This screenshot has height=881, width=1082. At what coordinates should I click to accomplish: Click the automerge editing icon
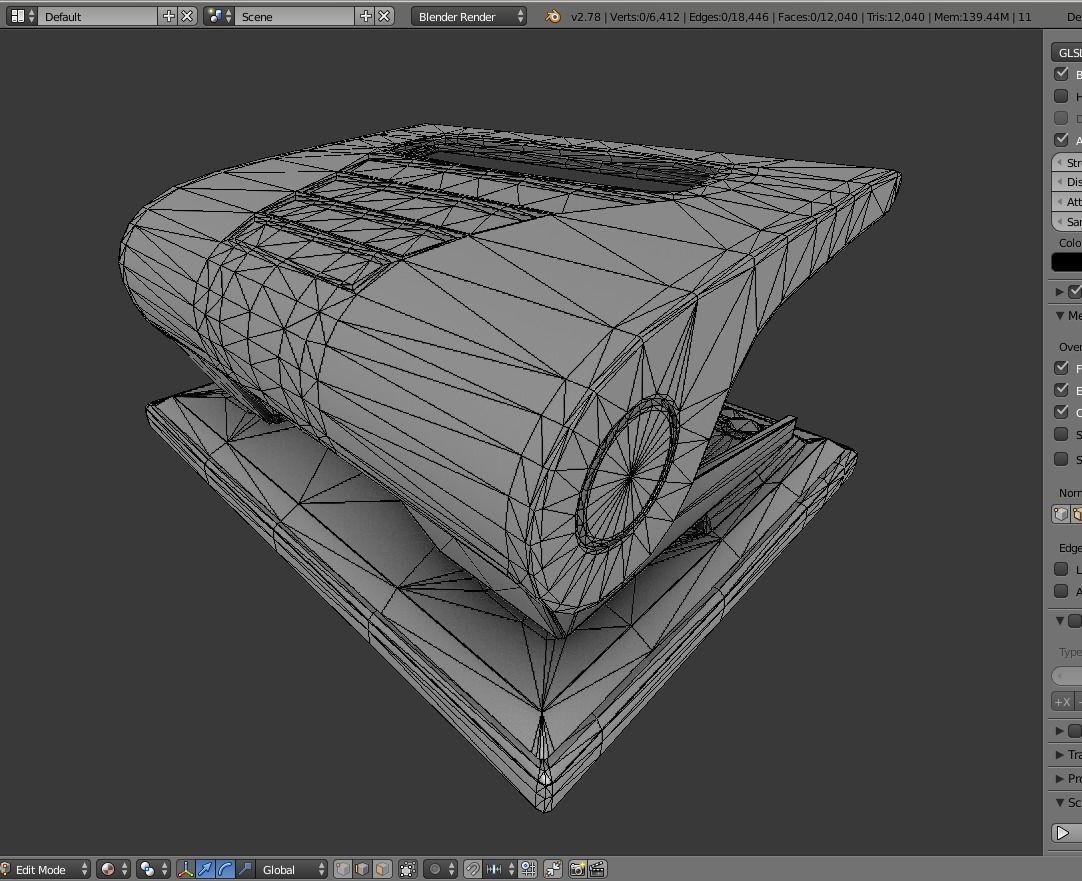click(x=553, y=869)
